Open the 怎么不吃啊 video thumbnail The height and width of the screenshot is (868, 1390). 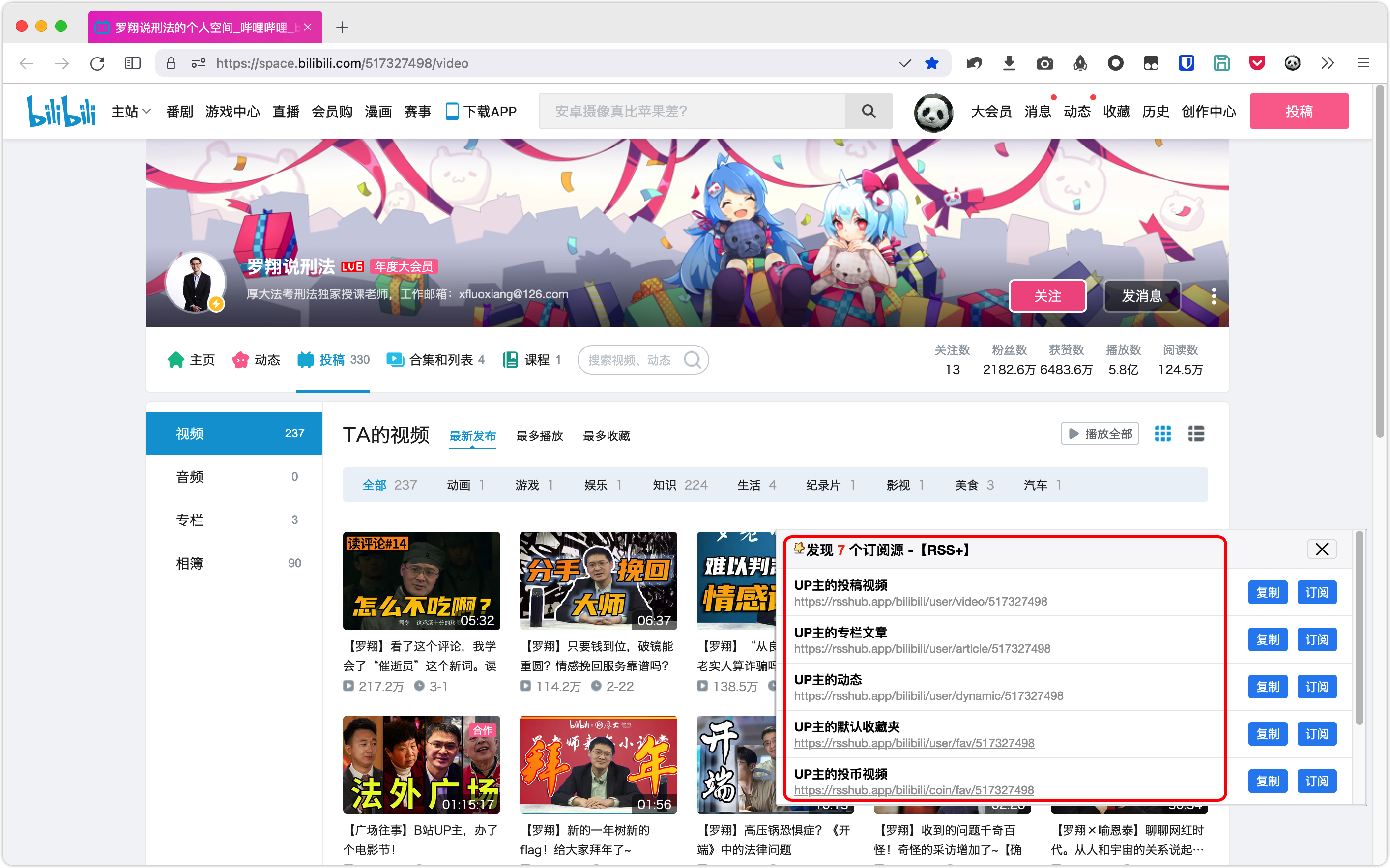point(421,581)
